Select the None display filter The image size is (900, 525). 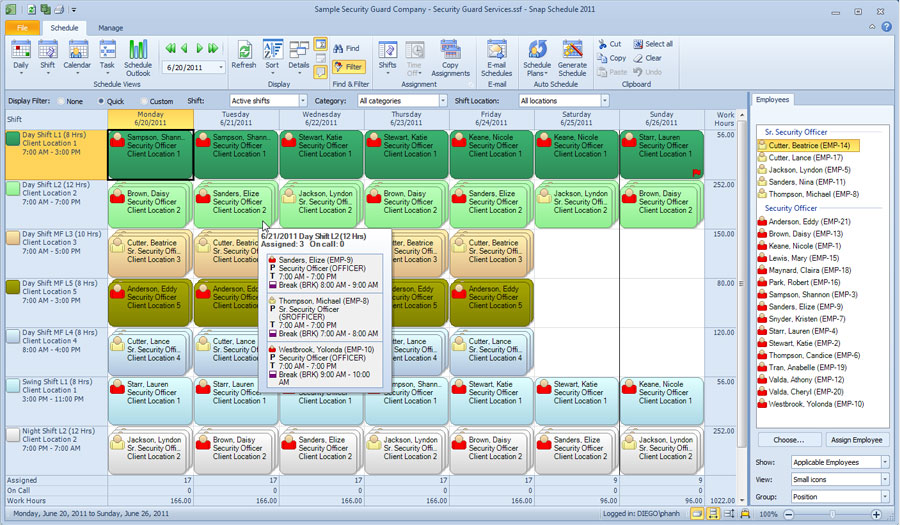click(x=71, y=101)
